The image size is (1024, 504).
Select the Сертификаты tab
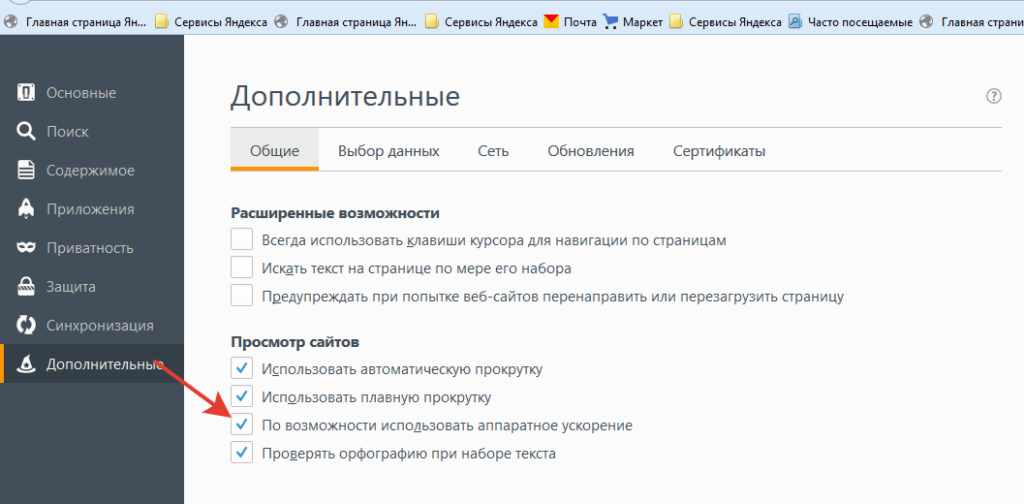[x=718, y=151]
